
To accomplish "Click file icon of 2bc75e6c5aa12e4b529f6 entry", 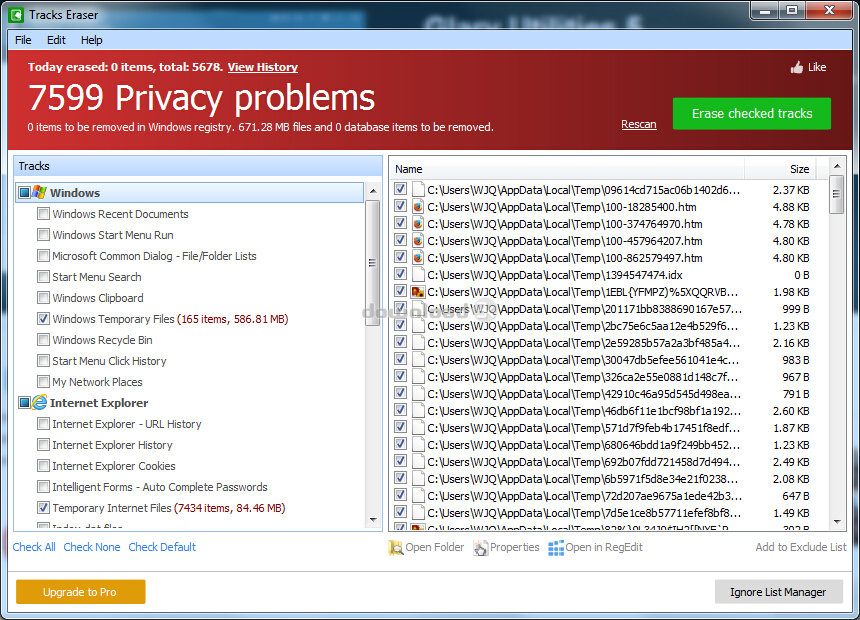I will pyautogui.click(x=418, y=326).
